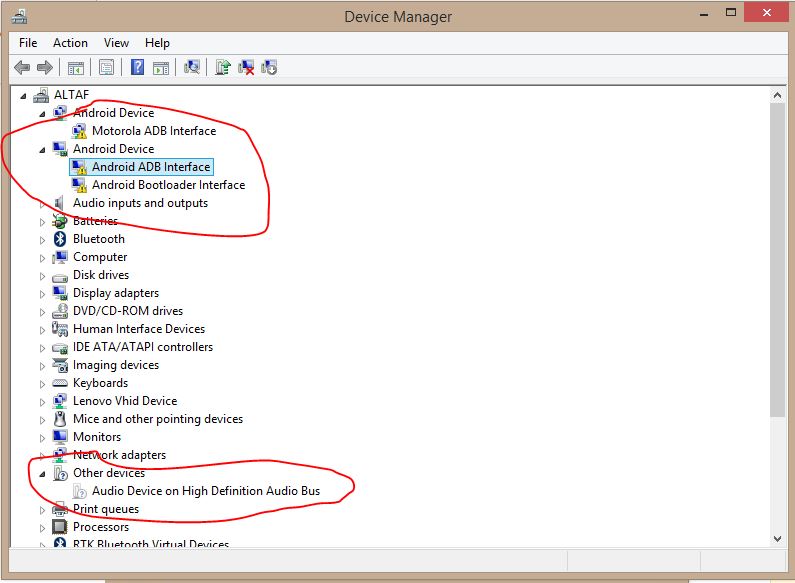Click Add legacy hardware toolbar icon

269,67
